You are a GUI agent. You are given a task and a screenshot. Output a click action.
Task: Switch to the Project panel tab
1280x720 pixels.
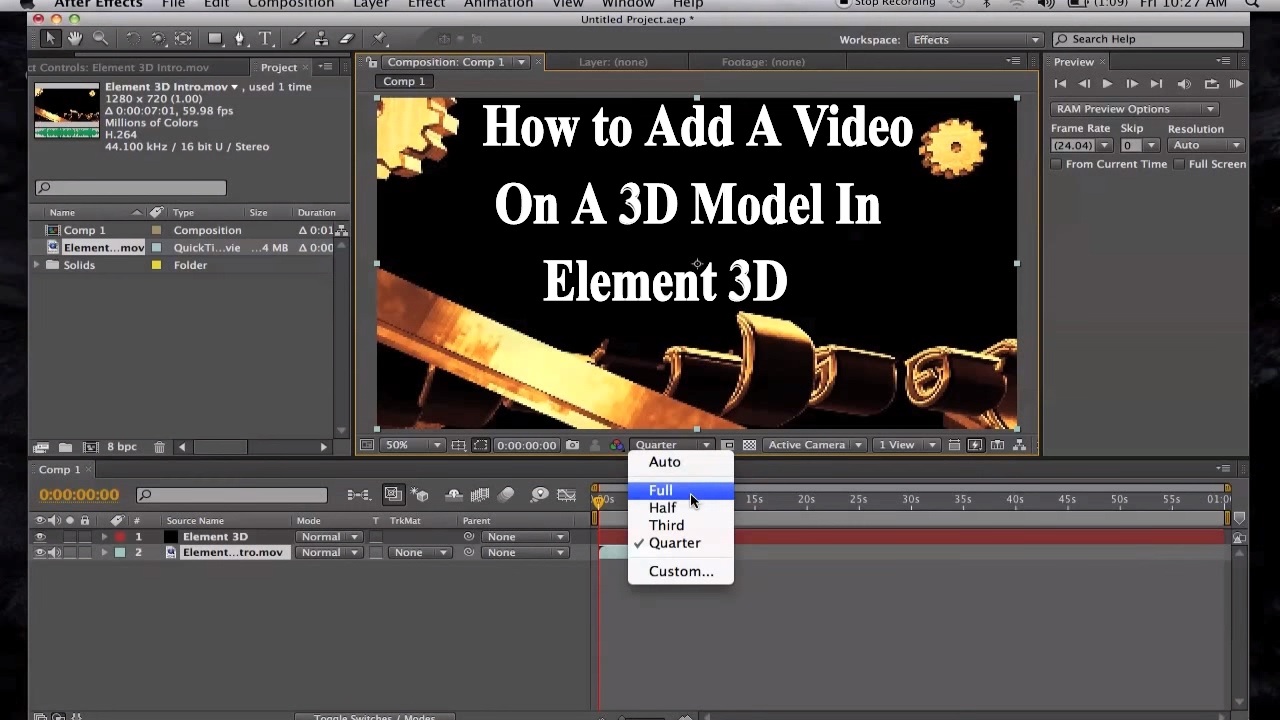point(279,67)
